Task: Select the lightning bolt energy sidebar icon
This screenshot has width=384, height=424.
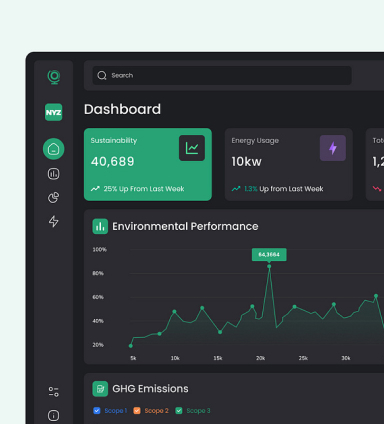Action: pos(54,221)
